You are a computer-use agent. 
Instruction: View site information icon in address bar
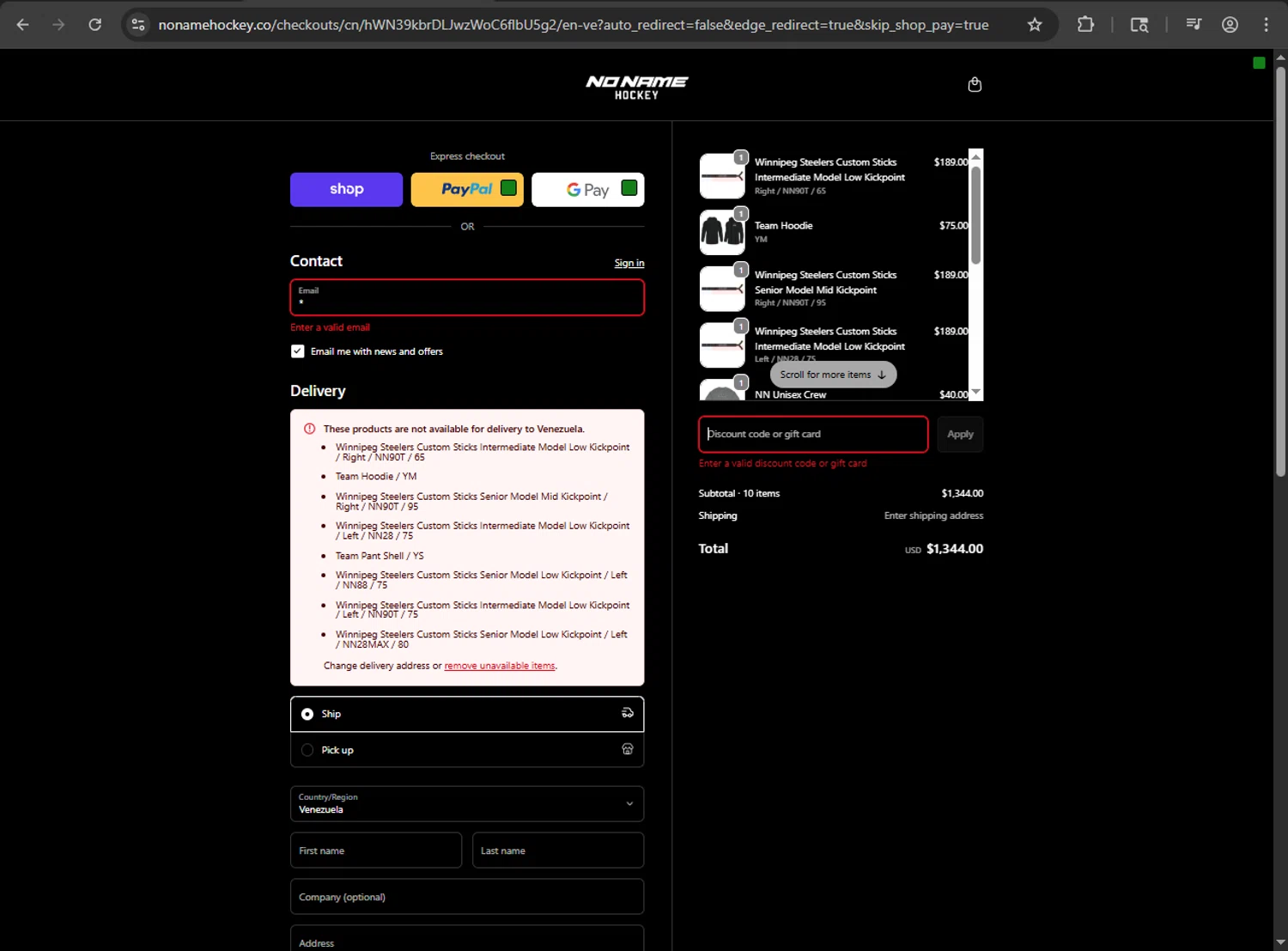pos(138,25)
